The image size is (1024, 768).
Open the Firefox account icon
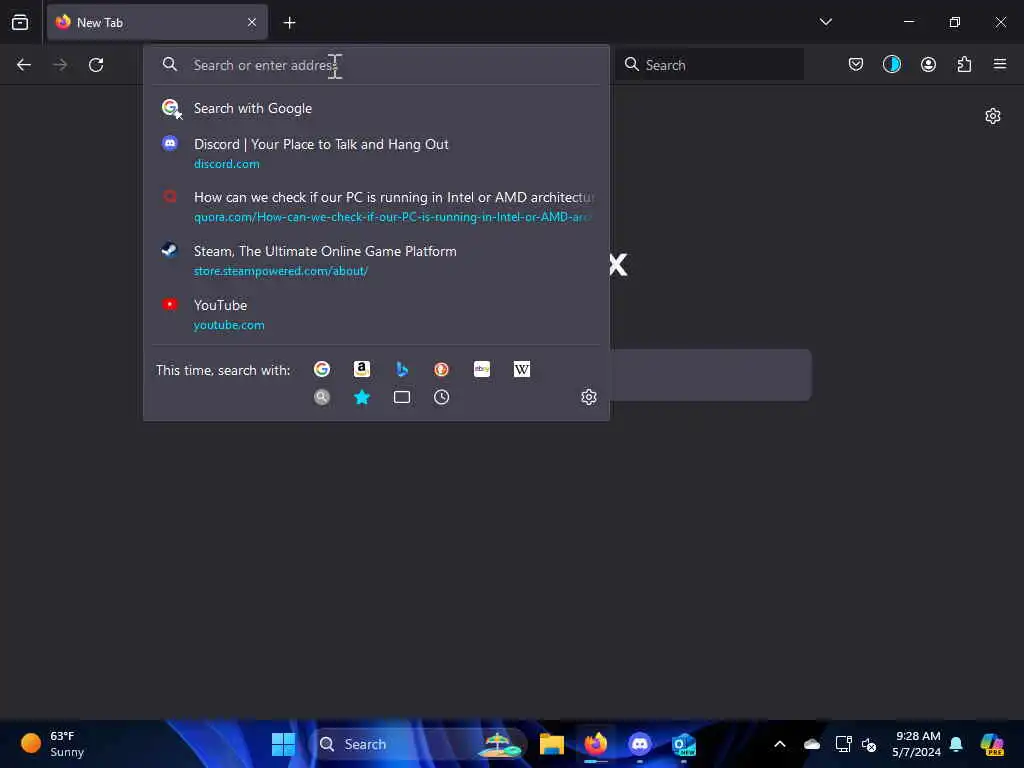(928, 64)
